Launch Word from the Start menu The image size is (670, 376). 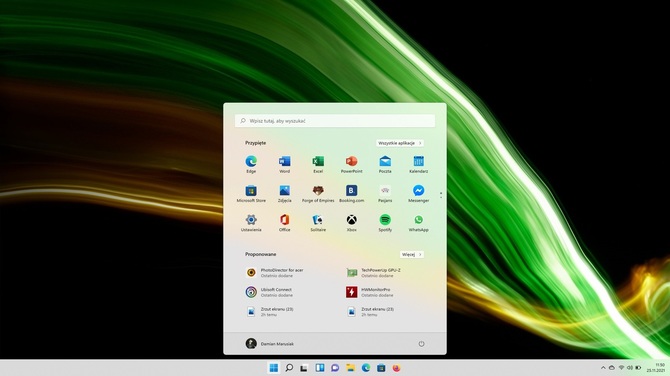[285, 164]
